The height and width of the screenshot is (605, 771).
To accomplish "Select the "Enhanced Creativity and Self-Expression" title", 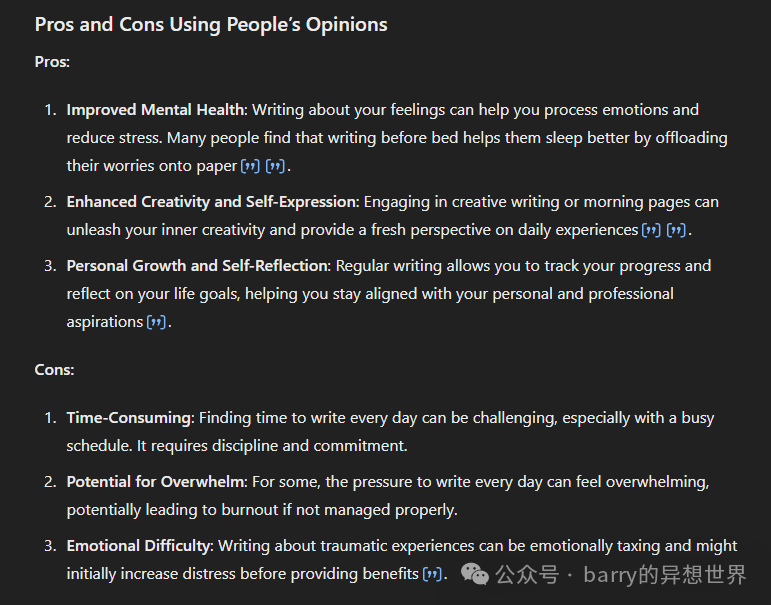I will click(x=211, y=202).
